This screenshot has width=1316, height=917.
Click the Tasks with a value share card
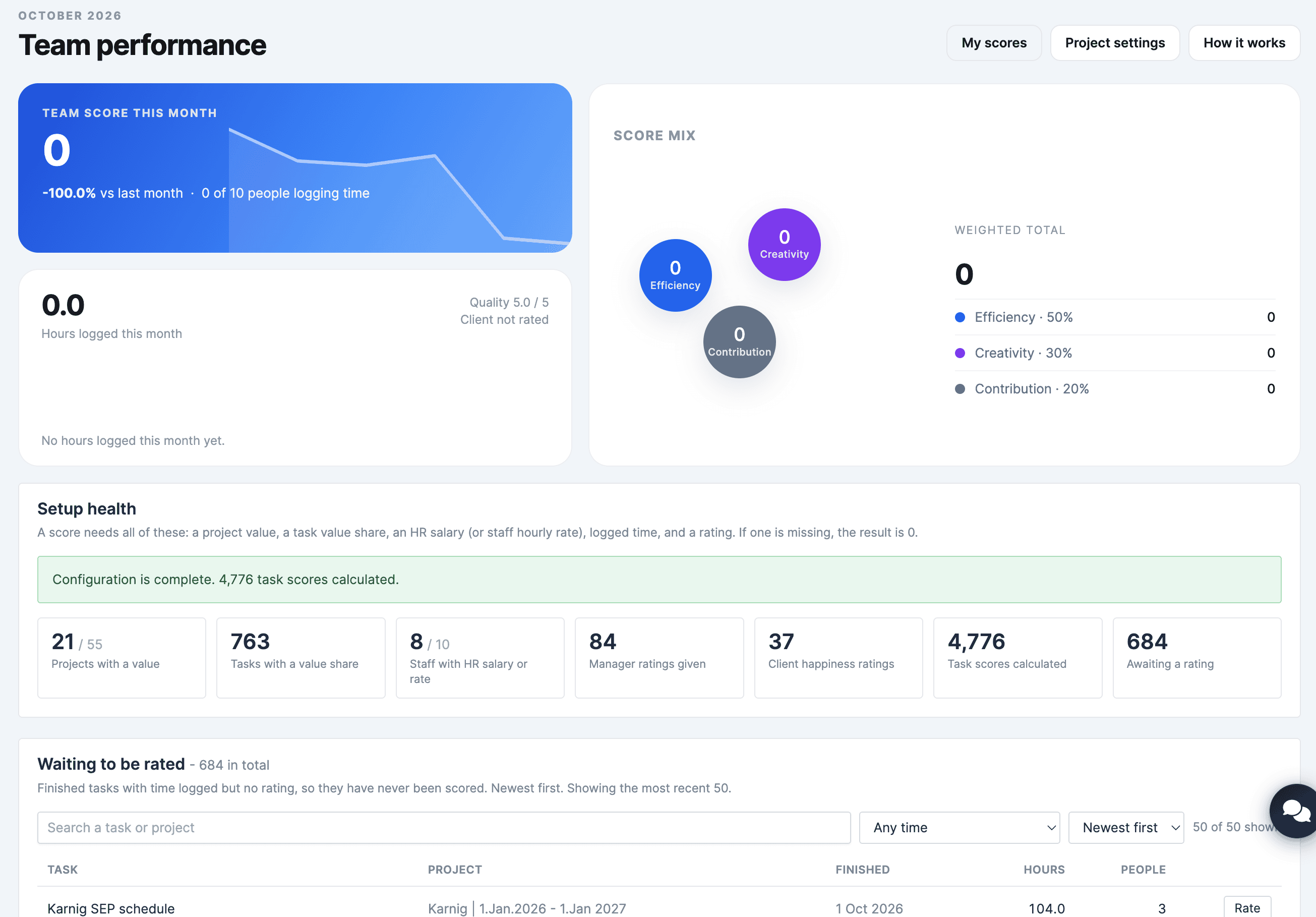pos(301,658)
